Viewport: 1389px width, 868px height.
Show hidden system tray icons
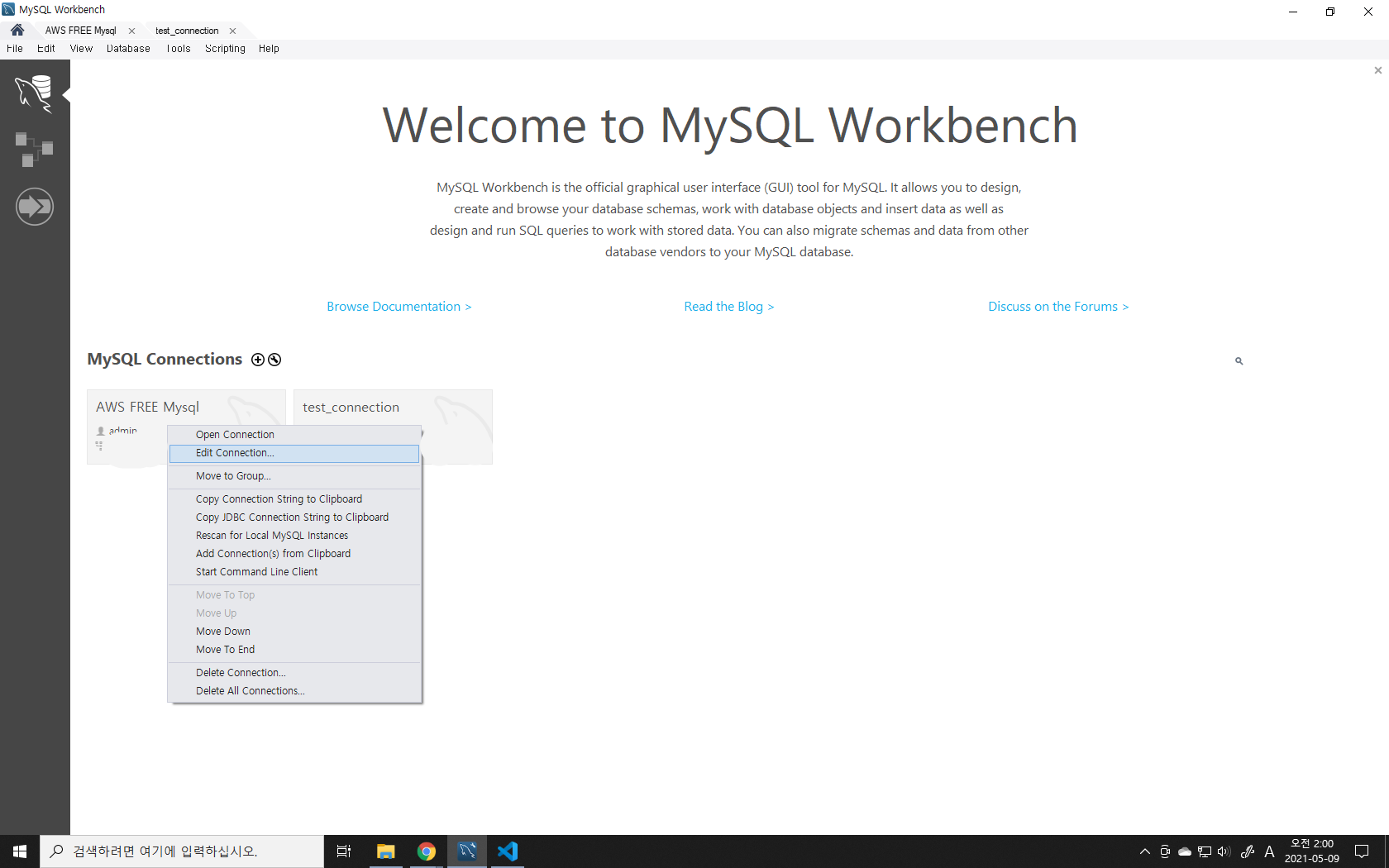(1145, 851)
